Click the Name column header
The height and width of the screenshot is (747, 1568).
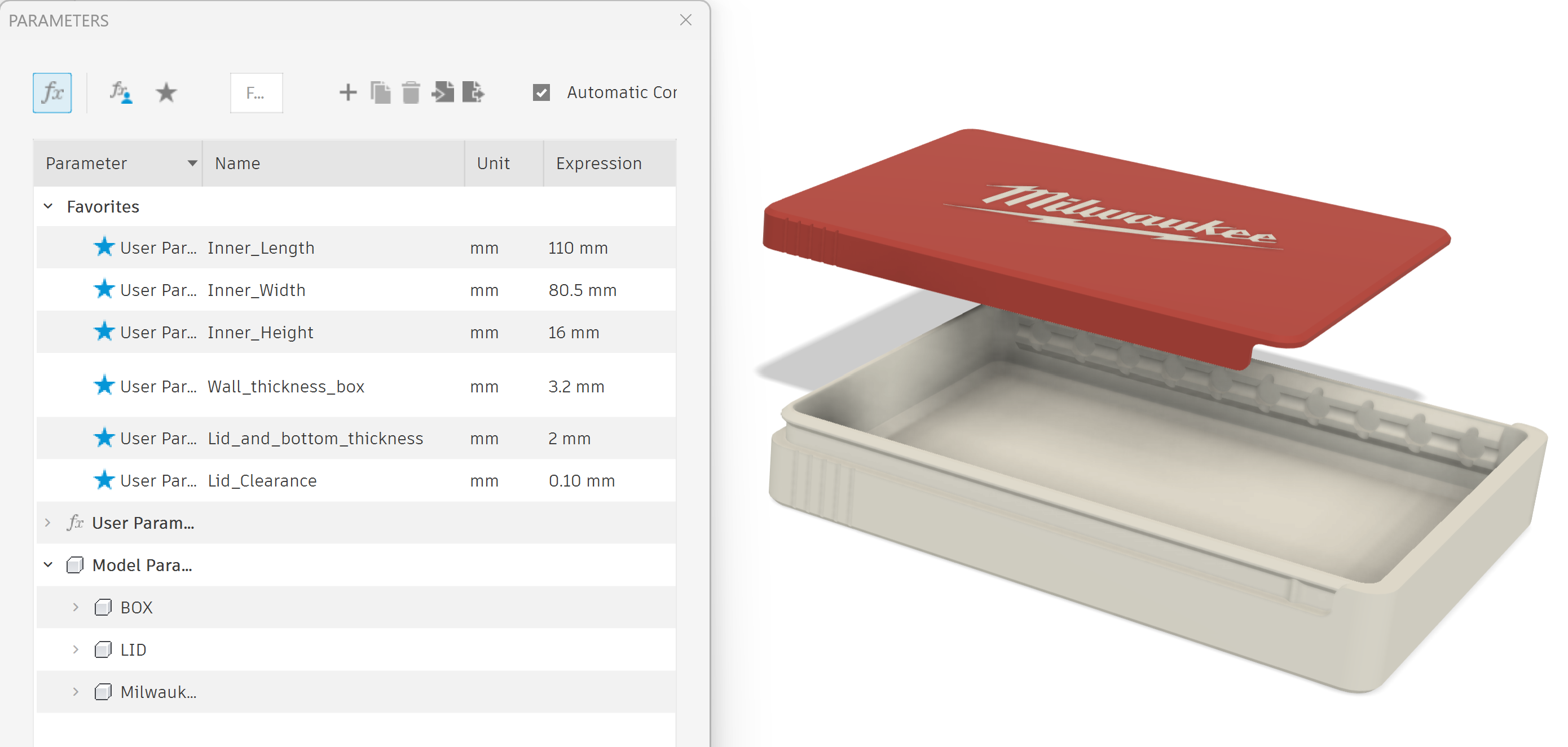coord(333,163)
